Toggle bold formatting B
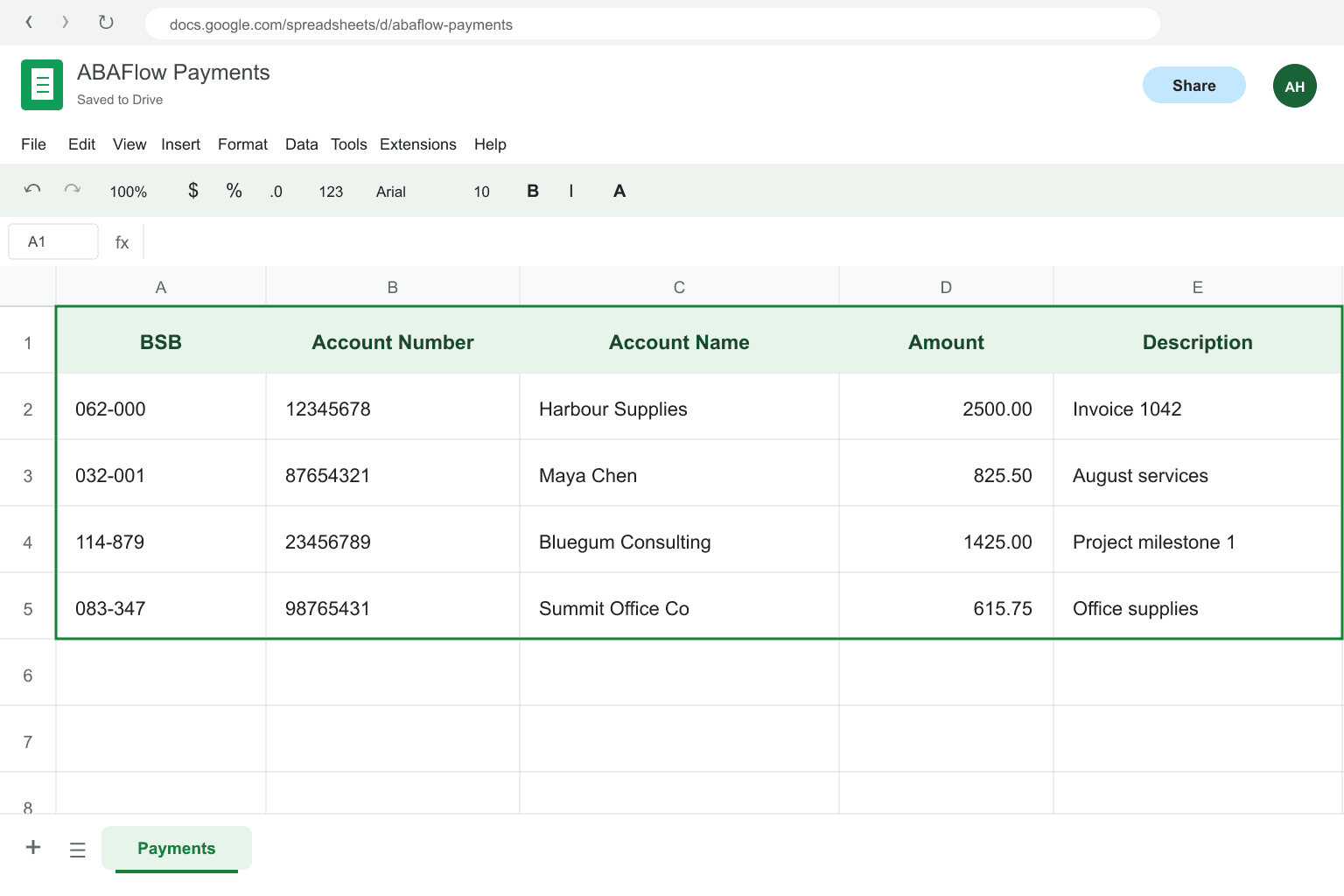 pyautogui.click(x=533, y=191)
